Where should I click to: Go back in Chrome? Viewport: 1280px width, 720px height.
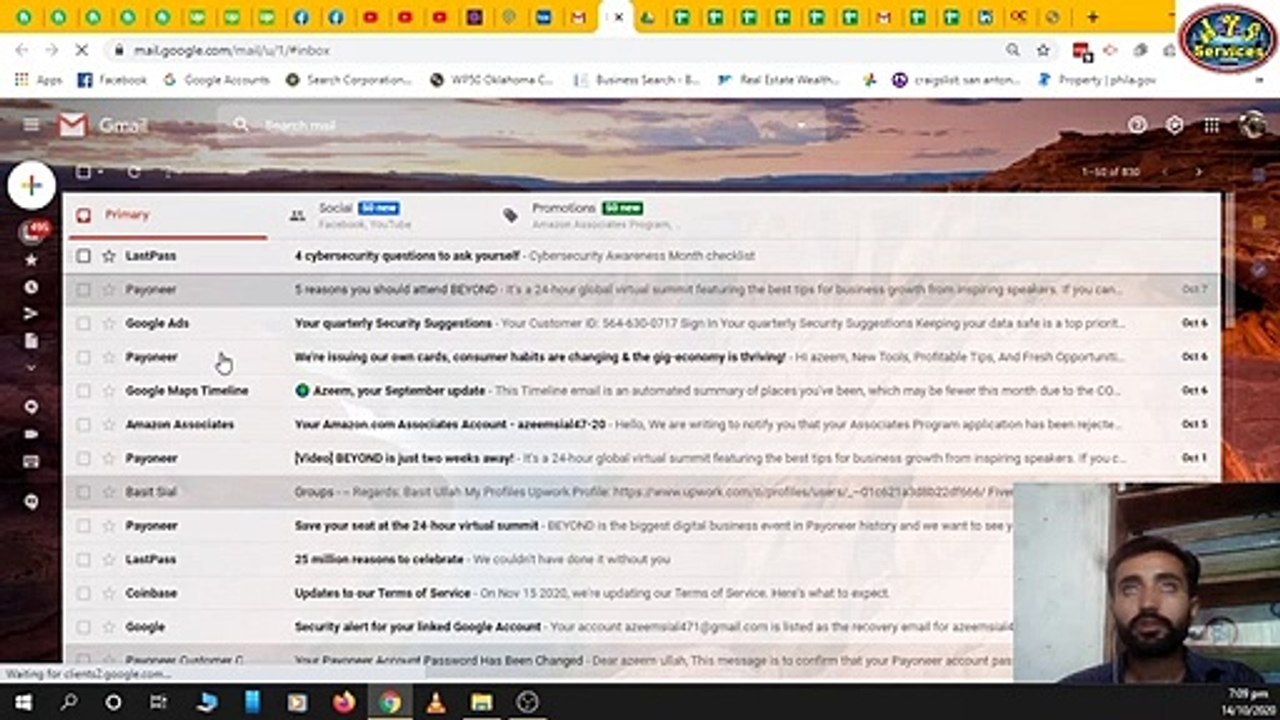tap(22, 50)
